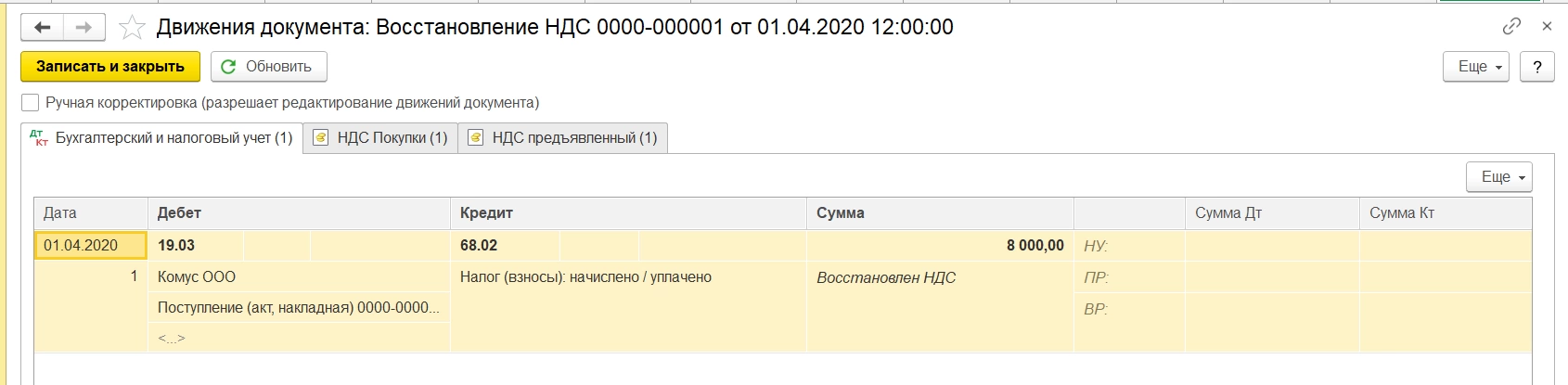
Task: Click the green refresh arrow icon
Action: click(228, 67)
